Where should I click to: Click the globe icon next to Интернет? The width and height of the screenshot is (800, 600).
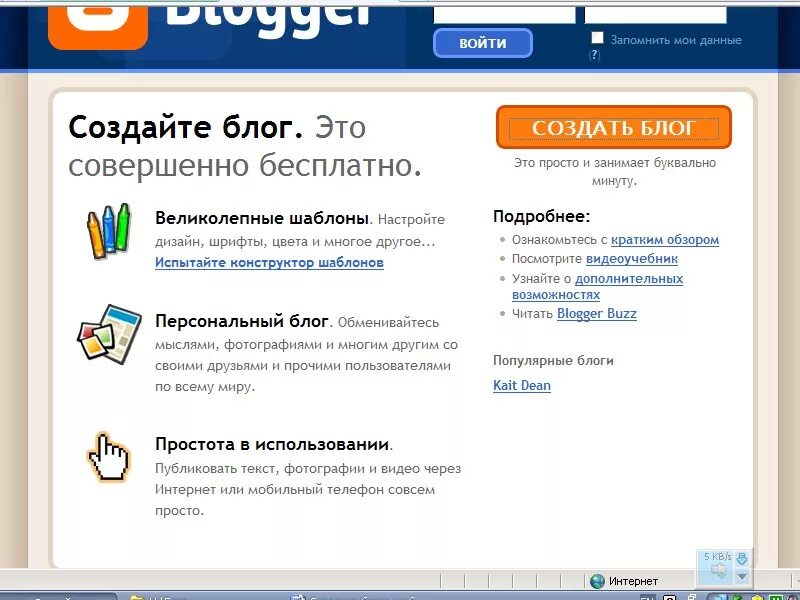point(597,581)
